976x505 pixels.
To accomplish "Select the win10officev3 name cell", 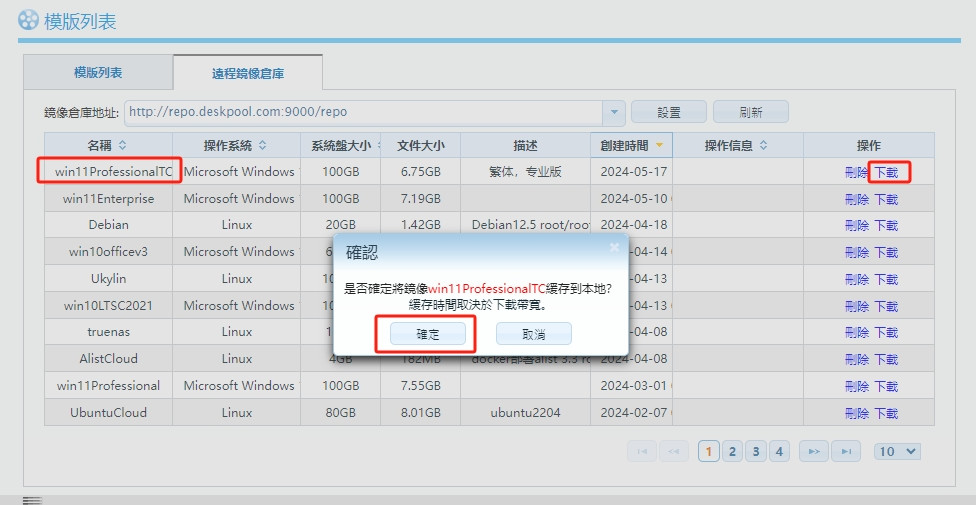I will (108, 252).
